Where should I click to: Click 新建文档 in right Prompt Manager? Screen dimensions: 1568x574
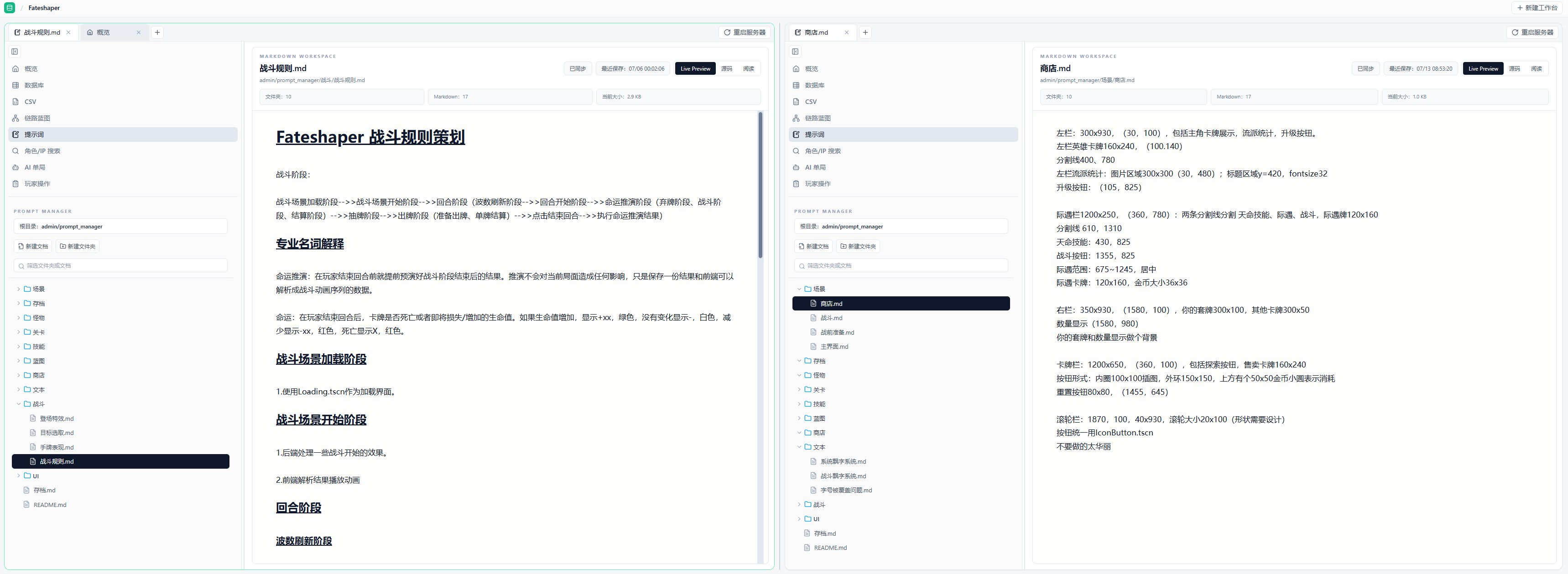click(x=813, y=246)
